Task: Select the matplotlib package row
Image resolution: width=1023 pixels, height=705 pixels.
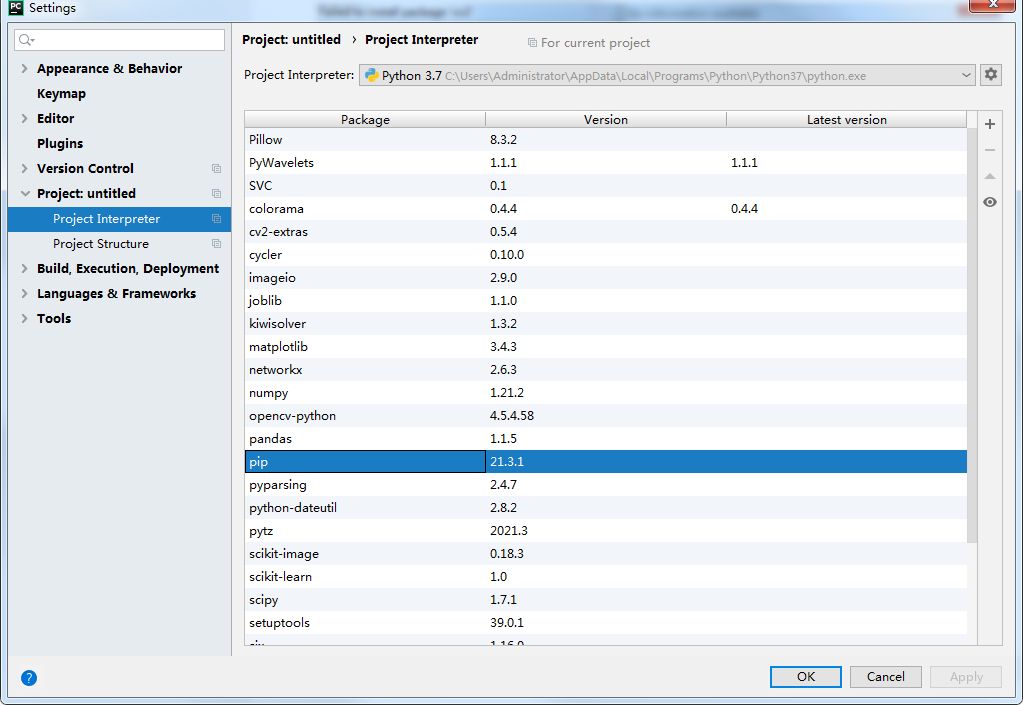Action: (606, 346)
